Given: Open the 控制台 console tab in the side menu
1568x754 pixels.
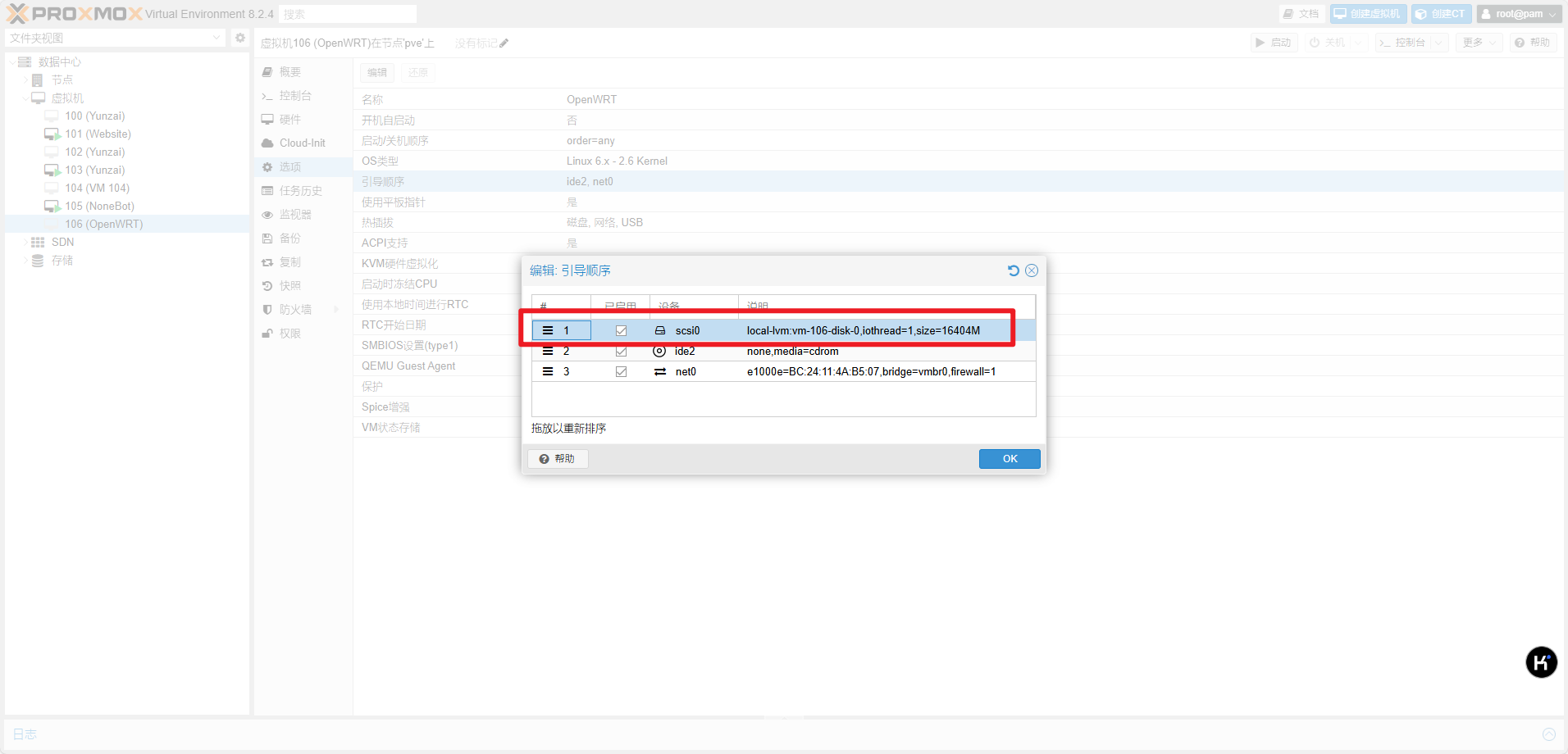Looking at the screenshot, I should point(303,96).
